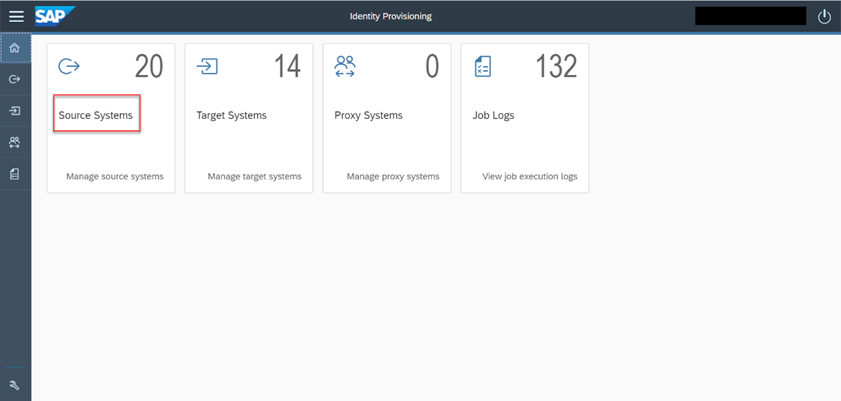Screen dimensions: 841x401
Task: Click 'Manage source systems' text
Action: click(x=115, y=176)
